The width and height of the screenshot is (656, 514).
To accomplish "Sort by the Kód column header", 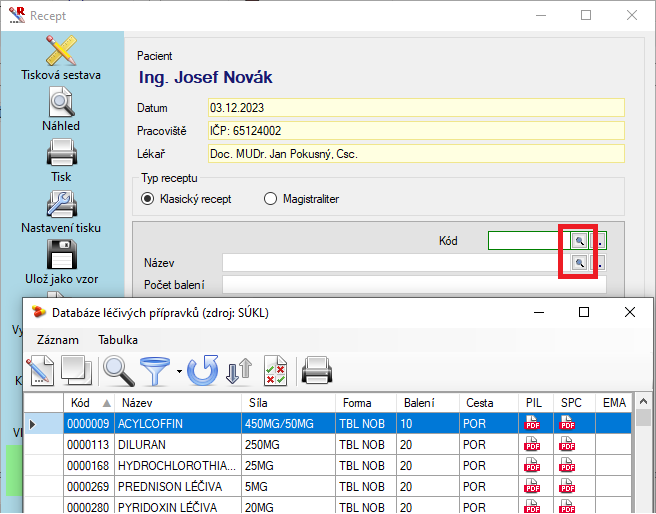I will coord(89,403).
